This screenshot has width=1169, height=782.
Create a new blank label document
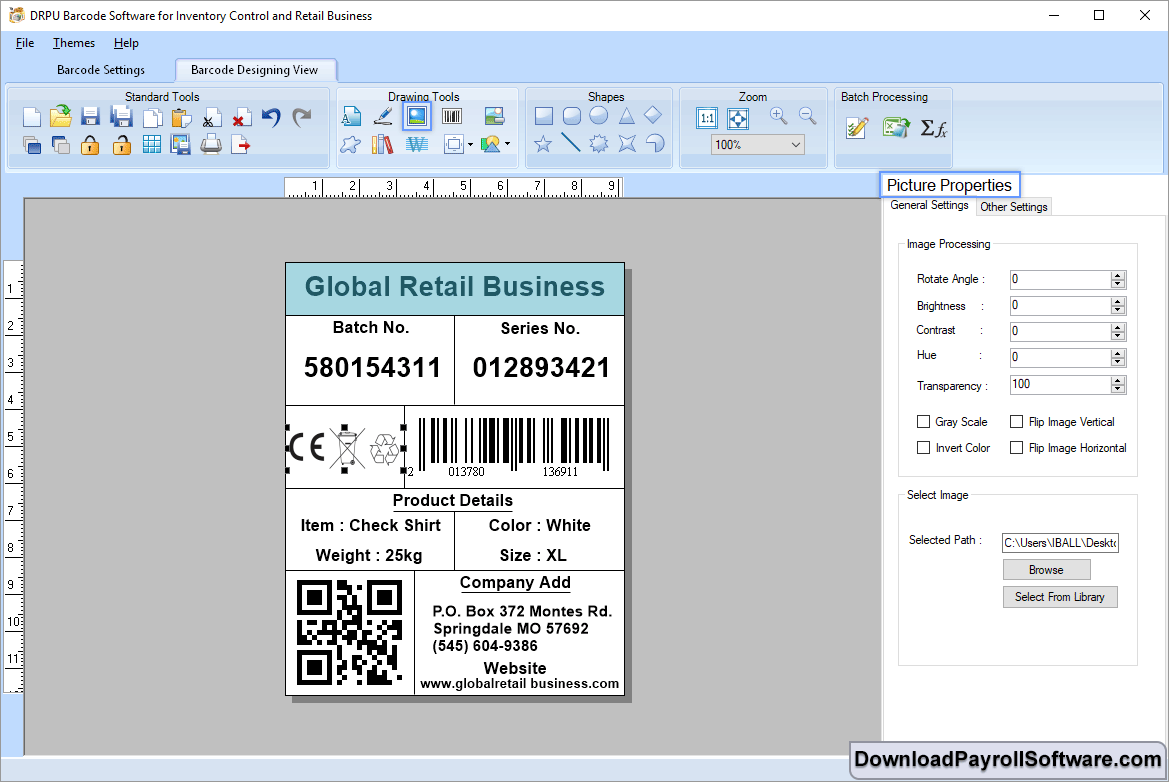pyautogui.click(x=31, y=117)
